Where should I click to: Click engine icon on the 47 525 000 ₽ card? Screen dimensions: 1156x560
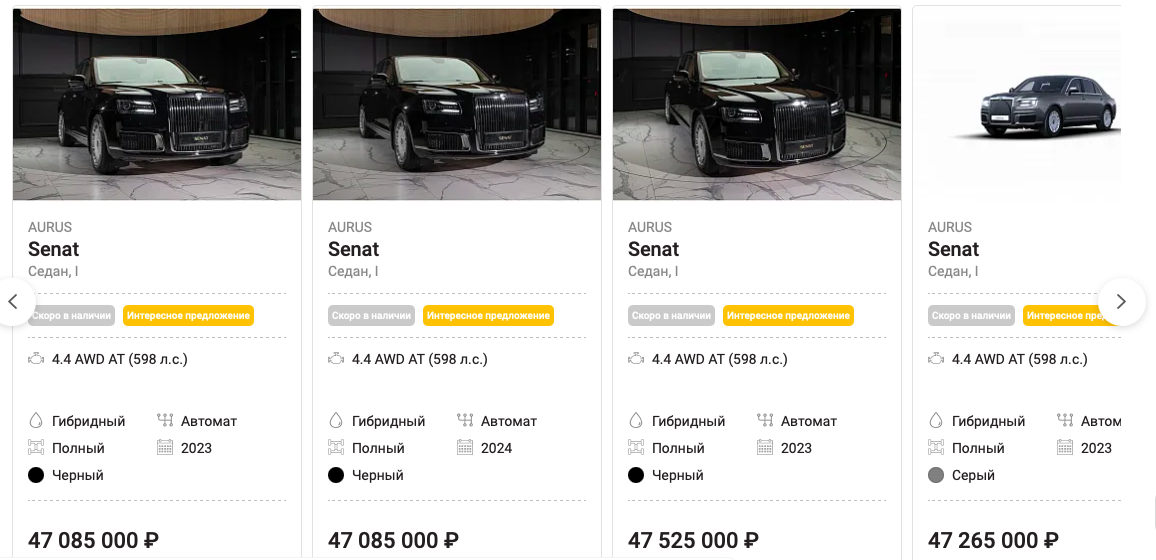pos(636,359)
